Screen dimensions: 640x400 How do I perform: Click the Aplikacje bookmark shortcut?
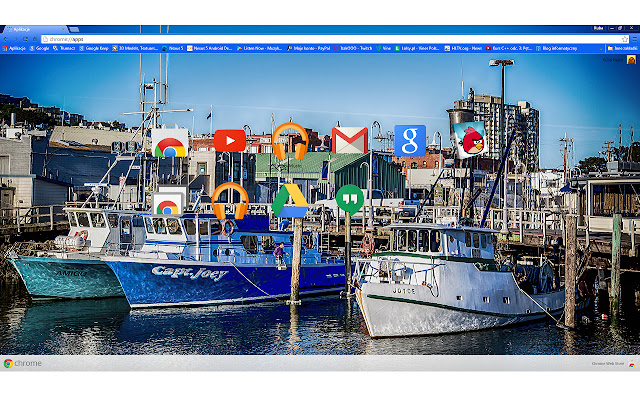[x=14, y=48]
